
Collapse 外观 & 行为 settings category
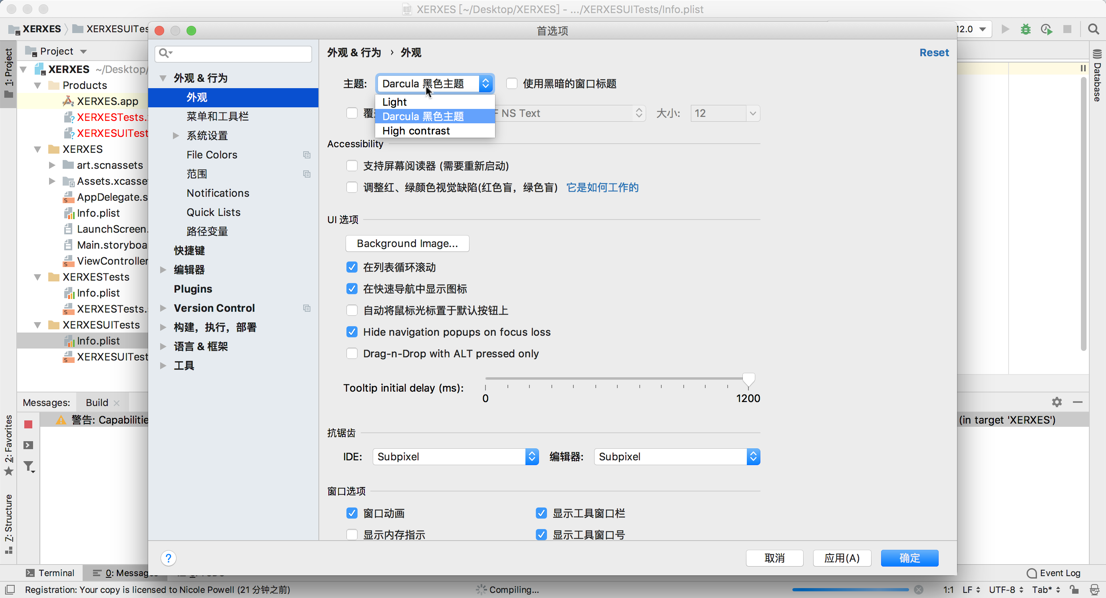163,78
